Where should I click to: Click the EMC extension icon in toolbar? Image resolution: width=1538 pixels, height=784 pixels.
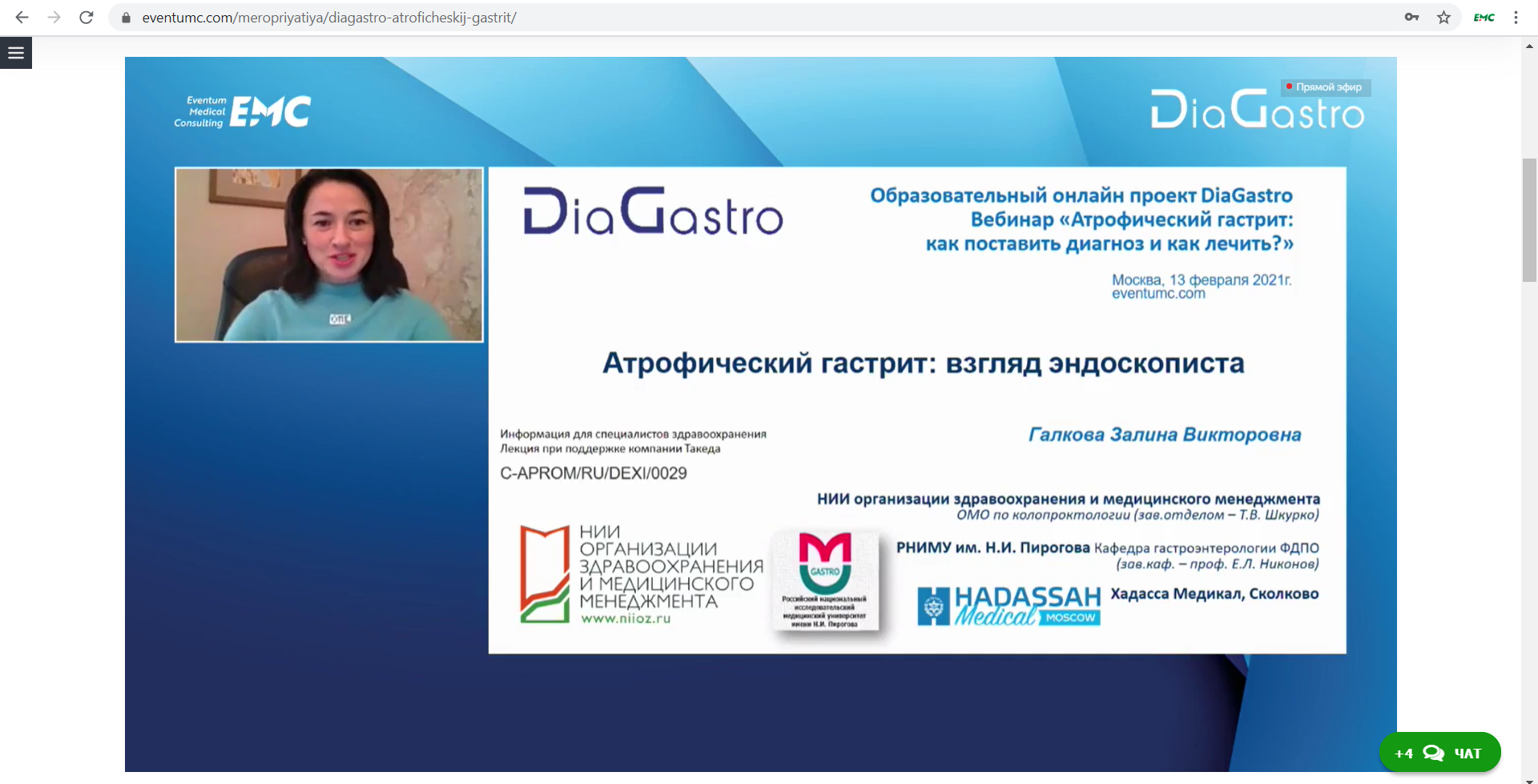[x=1484, y=17]
